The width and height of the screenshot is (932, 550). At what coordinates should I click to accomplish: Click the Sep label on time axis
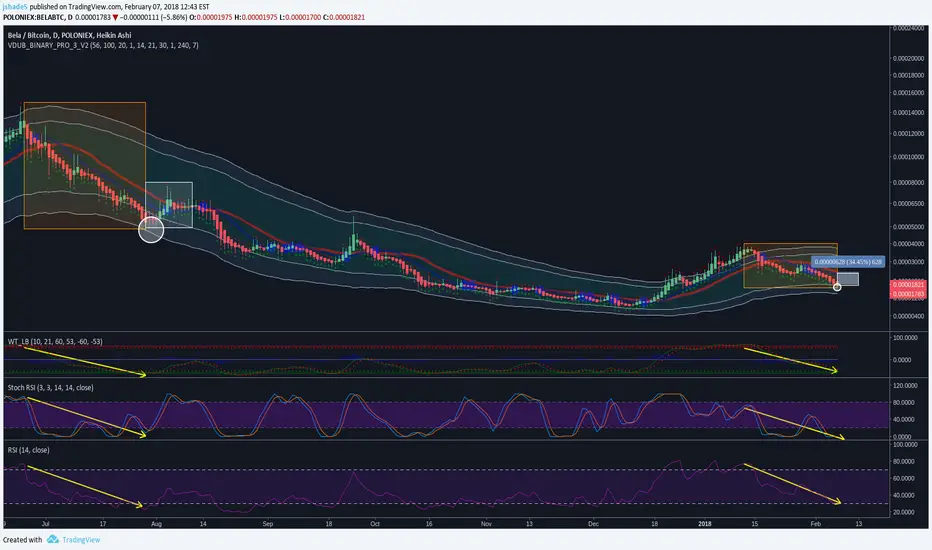point(268,524)
